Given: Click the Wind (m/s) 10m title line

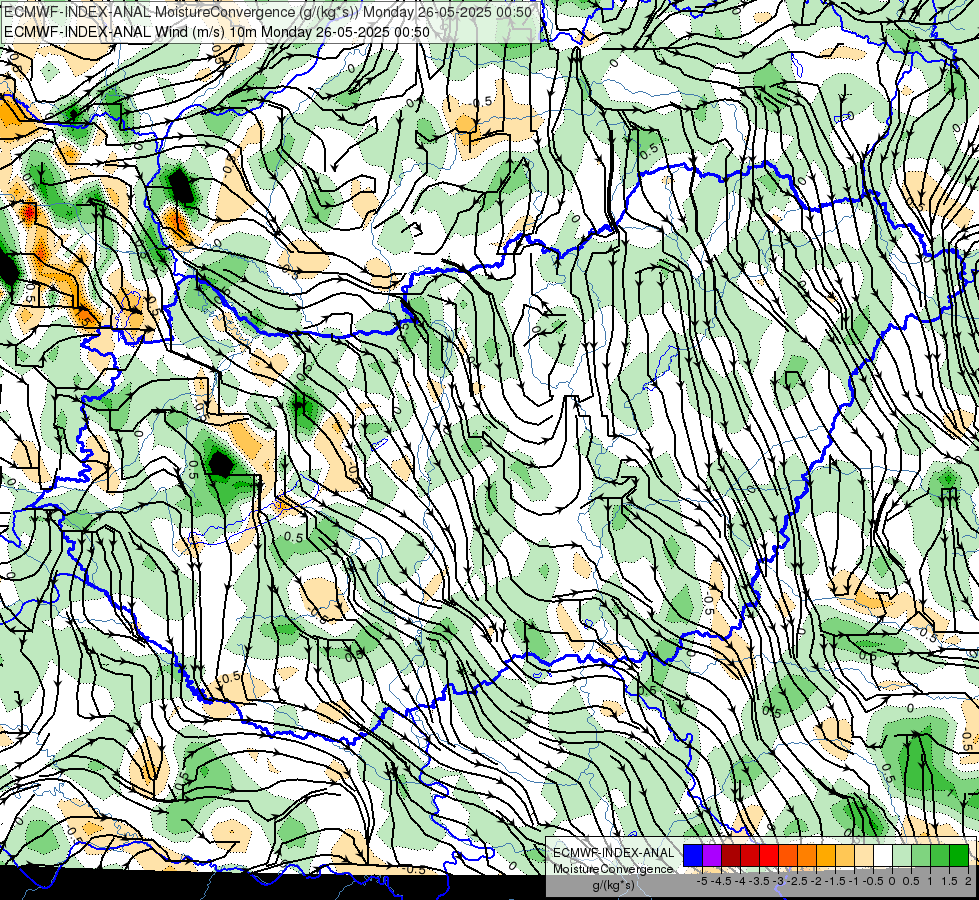Looking at the screenshot, I should click(217, 31).
